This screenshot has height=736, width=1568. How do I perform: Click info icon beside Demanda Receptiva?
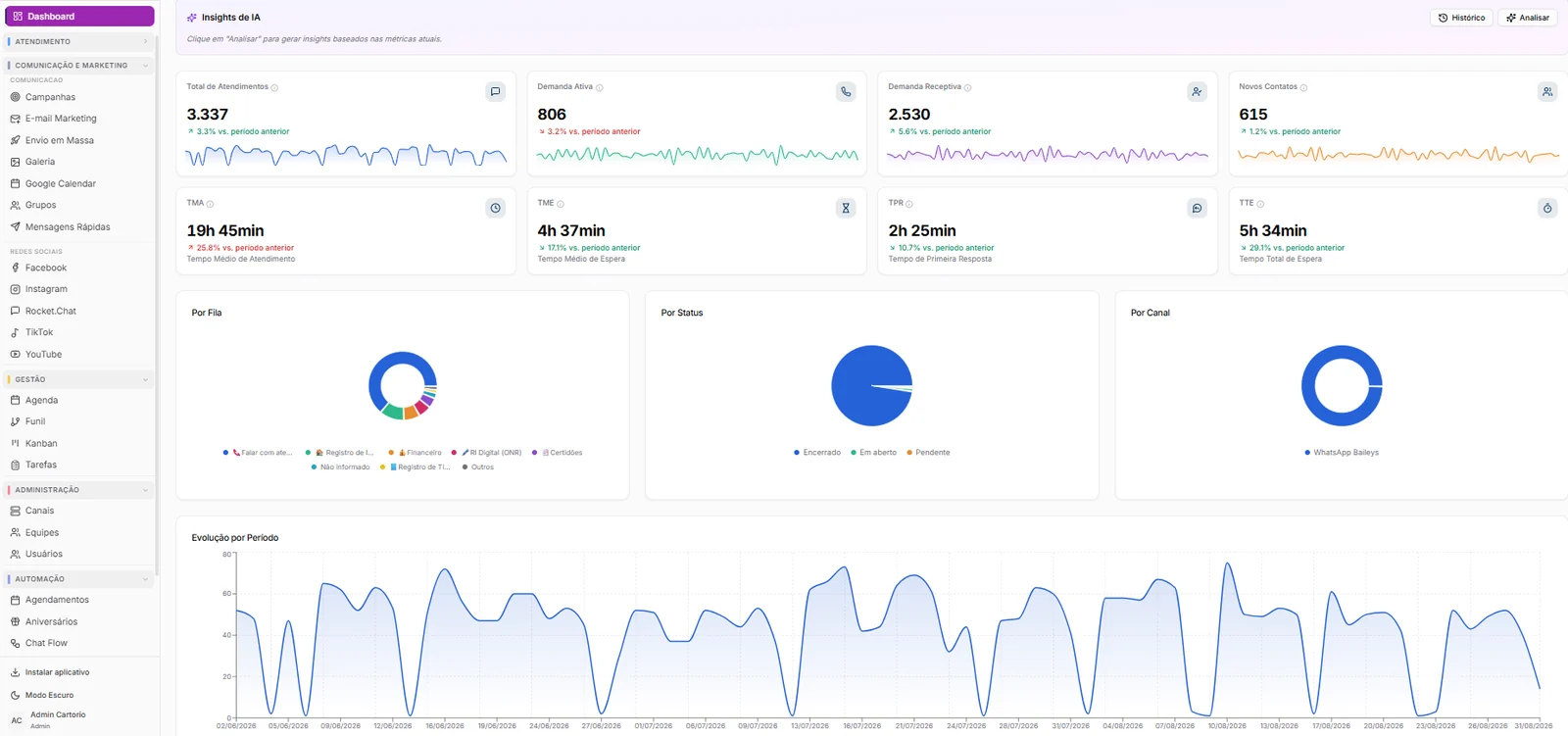pos(967,87)
